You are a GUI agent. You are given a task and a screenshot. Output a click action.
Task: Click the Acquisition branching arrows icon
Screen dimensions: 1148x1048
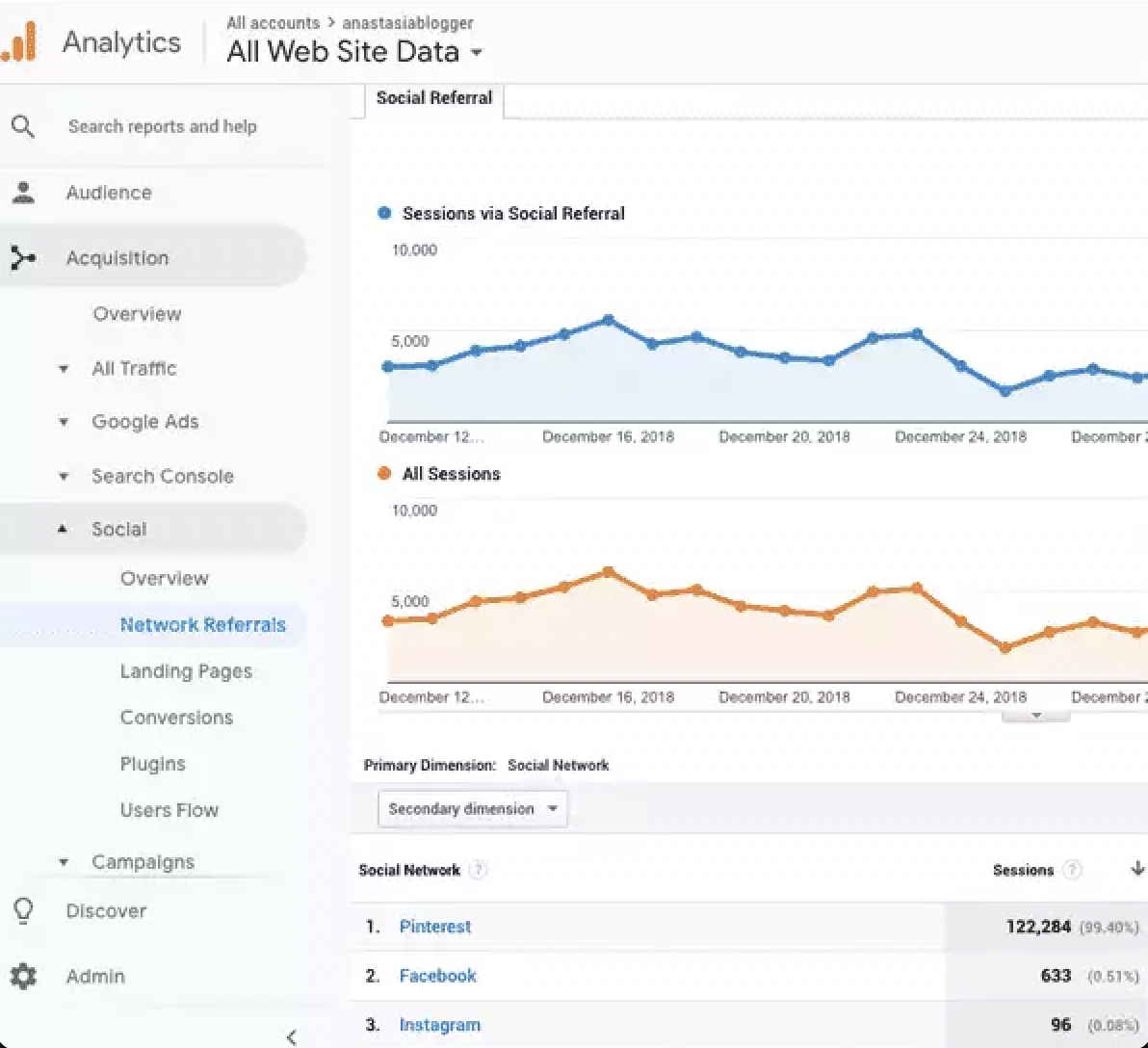pos(23,258)
